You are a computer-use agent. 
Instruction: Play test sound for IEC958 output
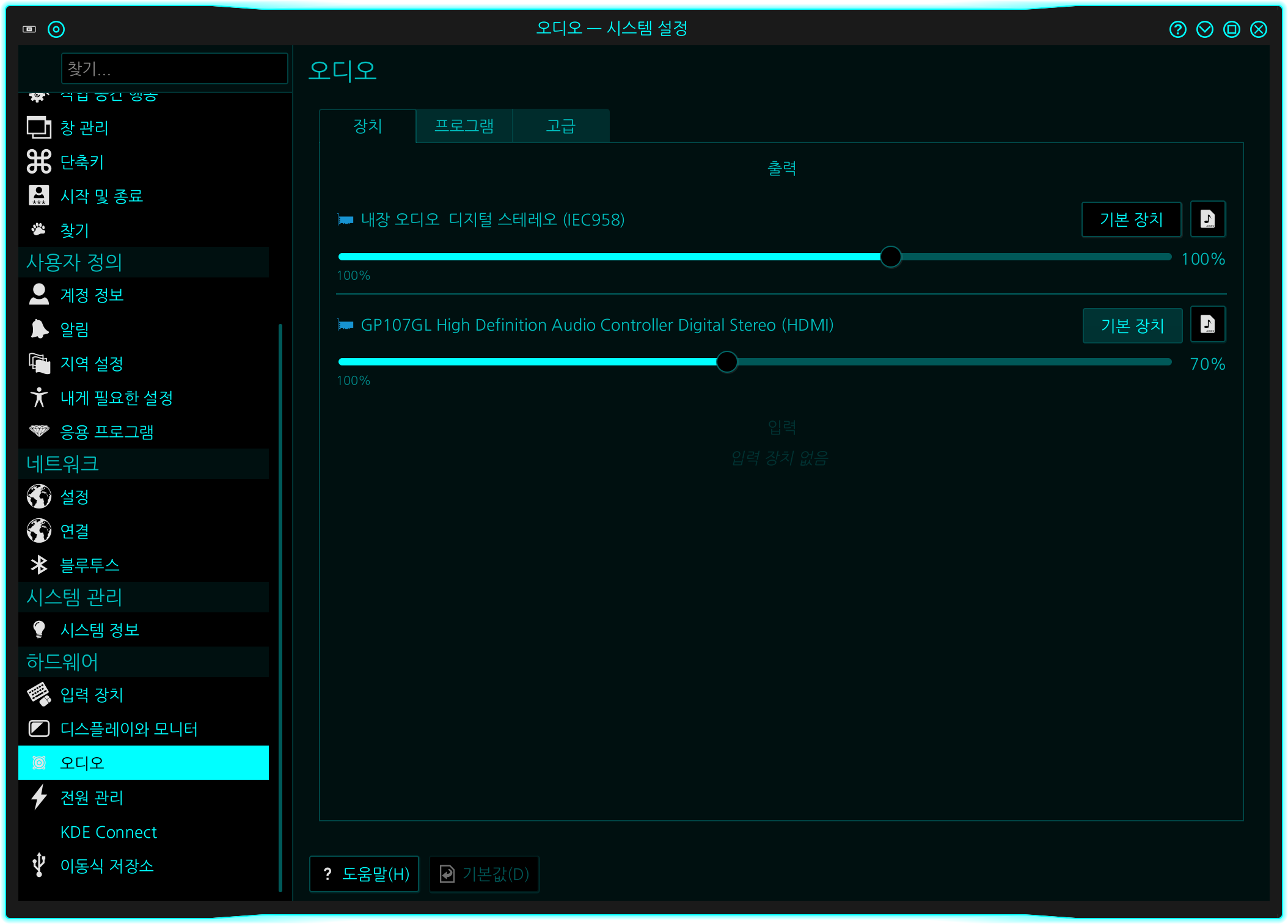pyautogui.click(x=1207, y=219)
